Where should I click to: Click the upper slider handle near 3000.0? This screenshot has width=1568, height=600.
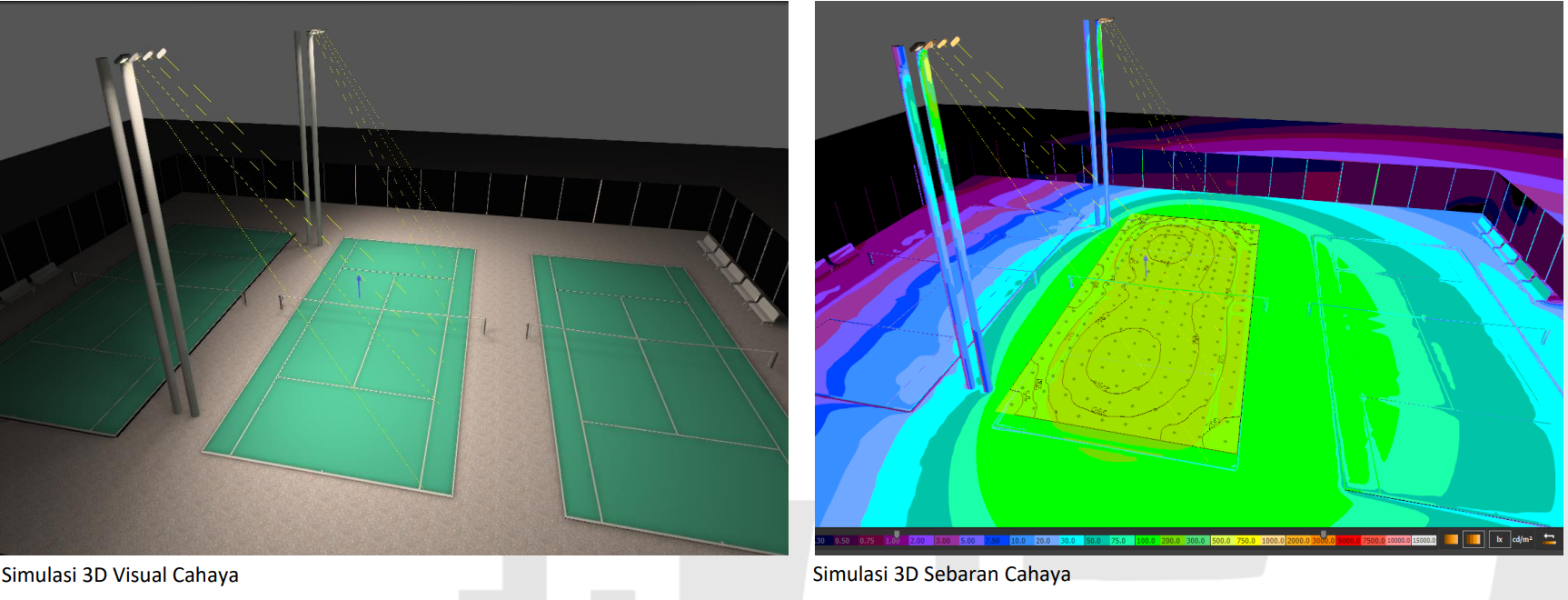point(1323,535)
